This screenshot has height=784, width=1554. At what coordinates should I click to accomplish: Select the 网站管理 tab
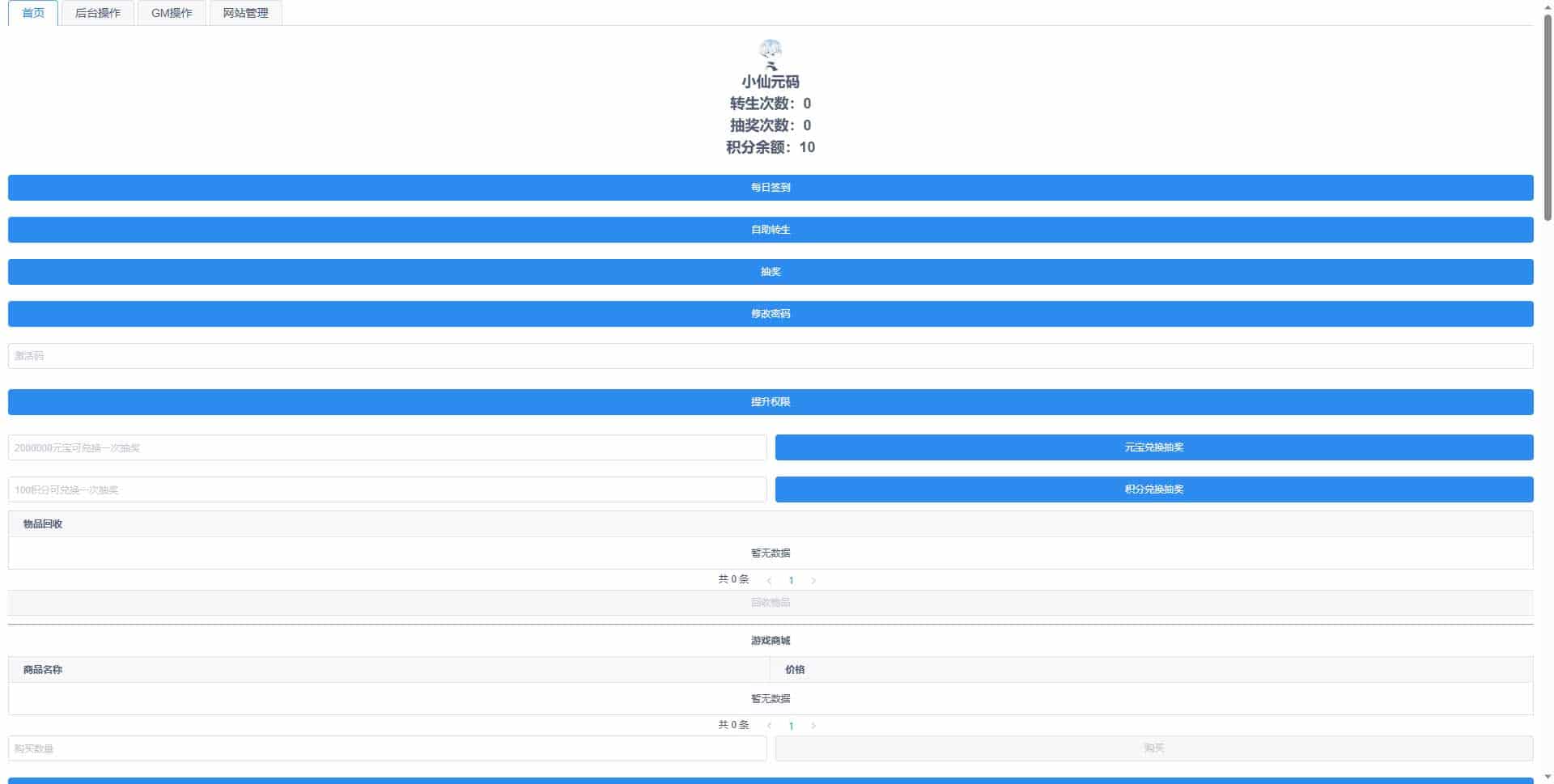(x=245, y=13)
